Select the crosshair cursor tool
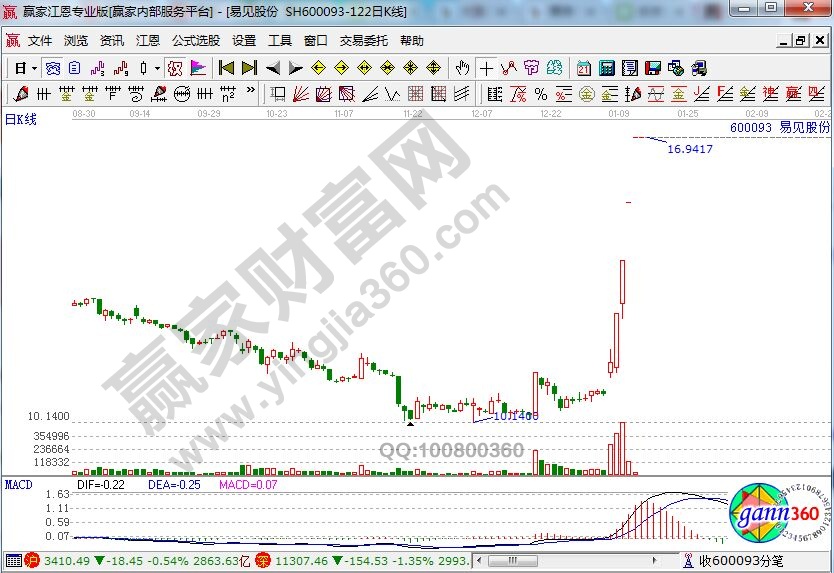This screenshot has height=573, width=834. click(486, 68)
